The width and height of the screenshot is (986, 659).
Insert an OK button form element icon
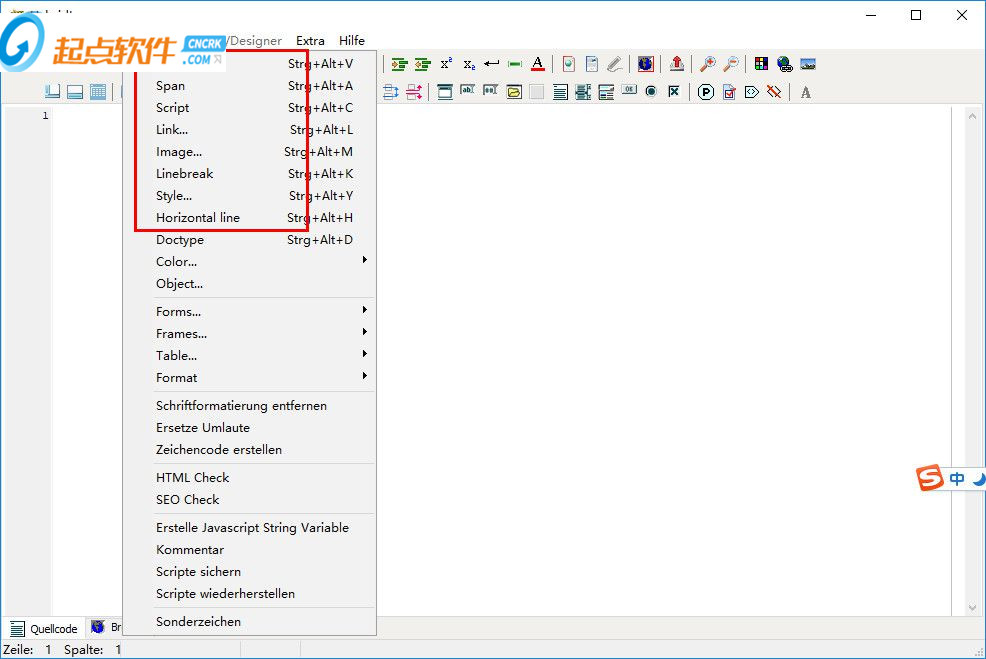pos(629,90)
